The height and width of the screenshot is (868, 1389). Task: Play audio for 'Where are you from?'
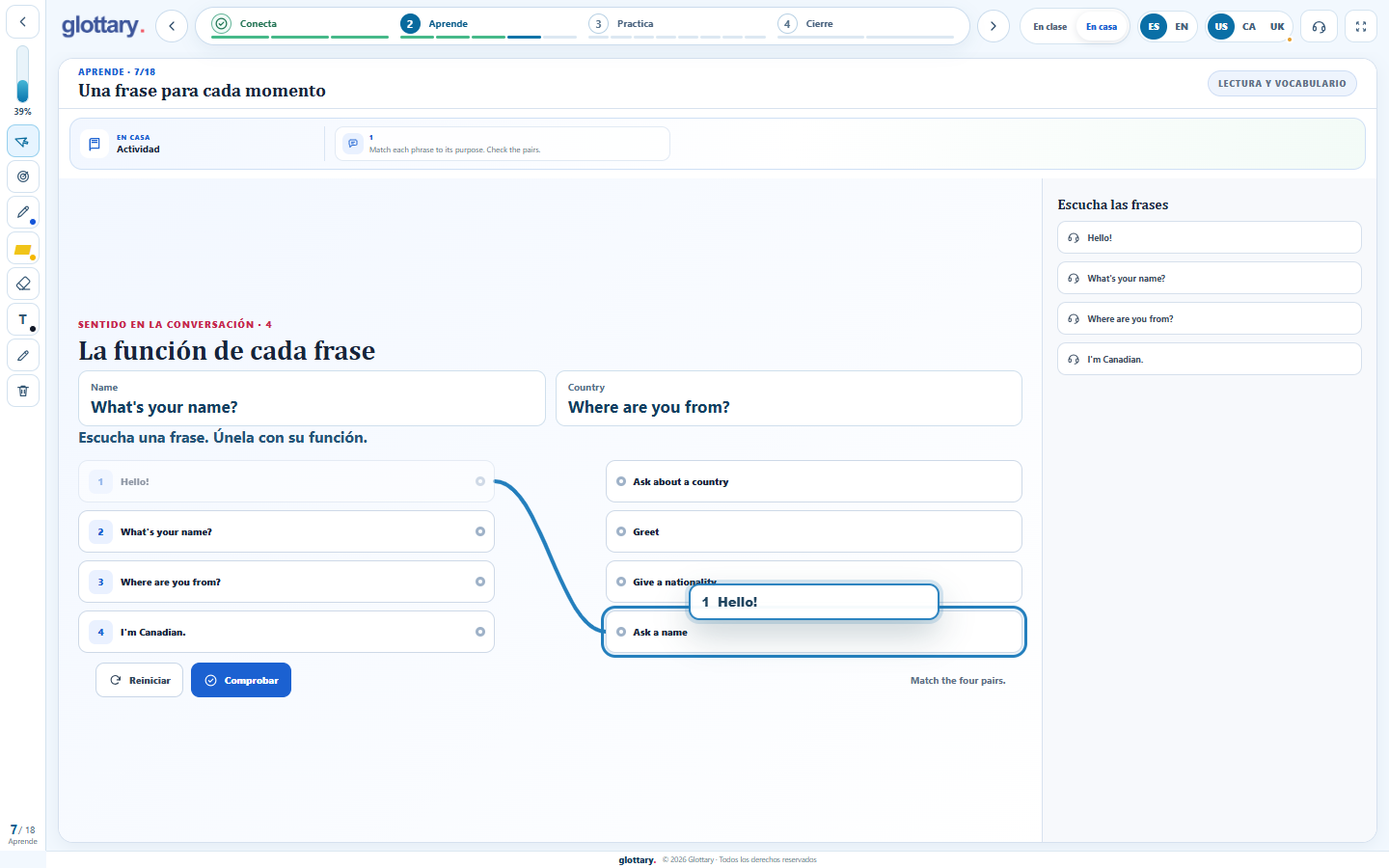(x=1209, y=318)
